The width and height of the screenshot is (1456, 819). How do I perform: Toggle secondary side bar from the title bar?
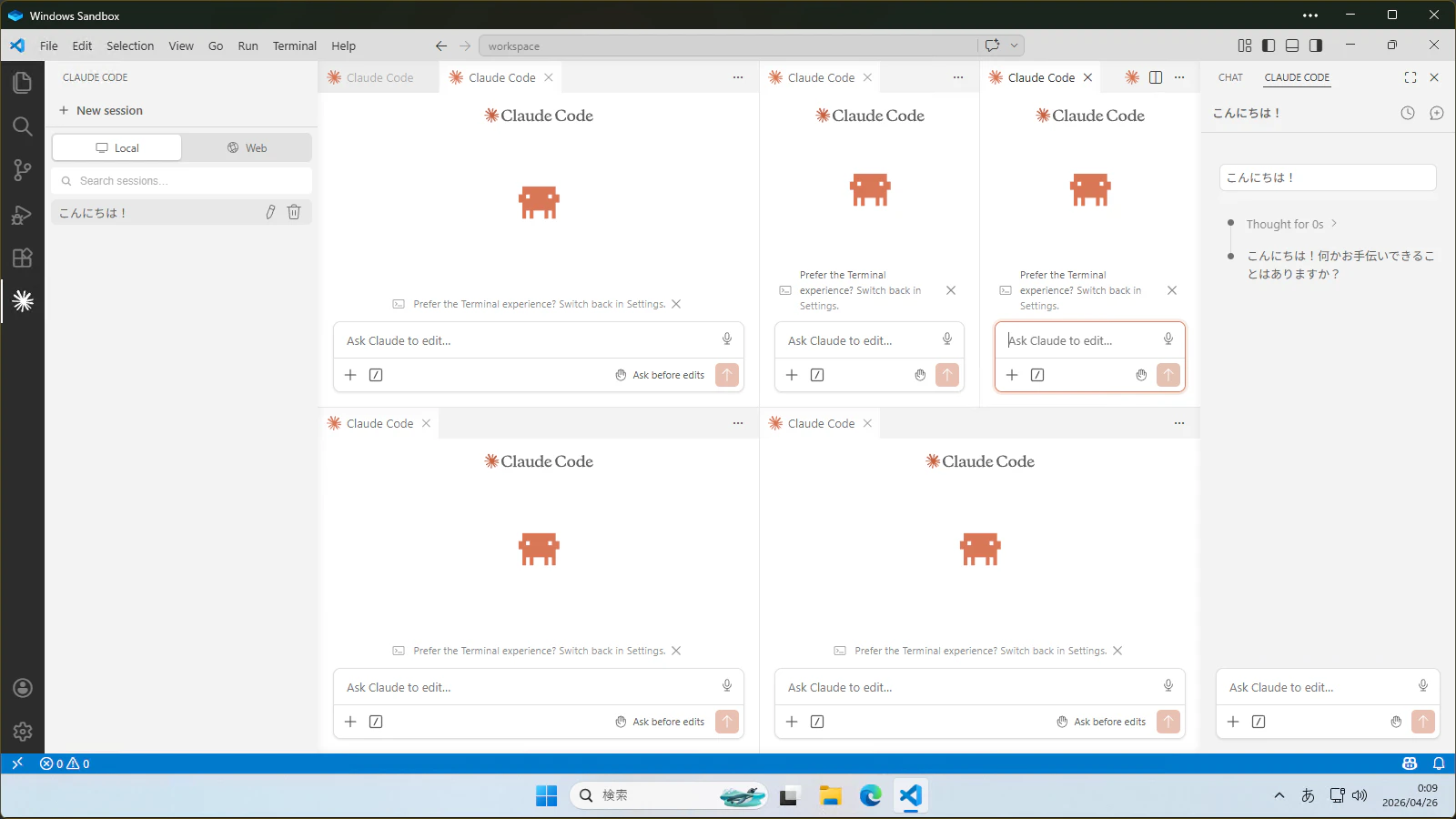point(1316,45)
